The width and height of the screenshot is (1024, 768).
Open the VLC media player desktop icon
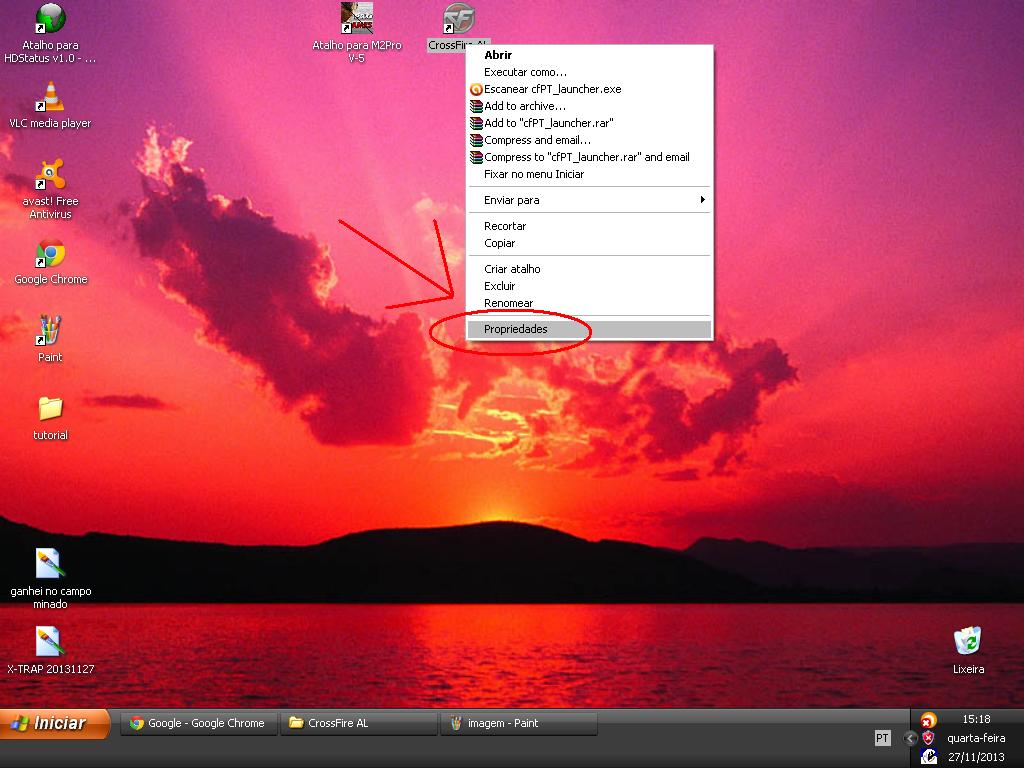50,99
